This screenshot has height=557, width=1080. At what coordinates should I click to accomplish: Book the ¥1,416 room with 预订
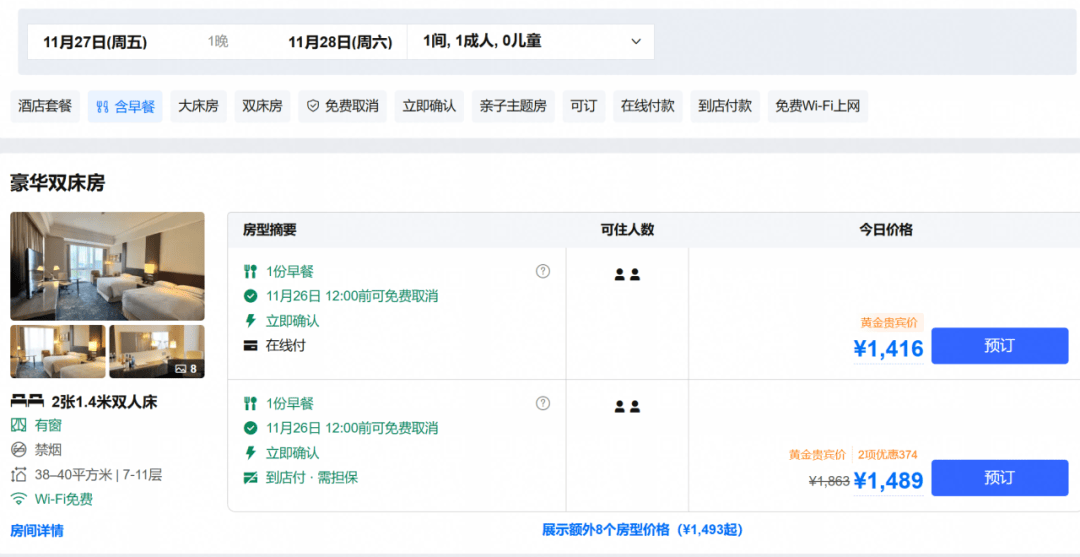tap(999, 346)
